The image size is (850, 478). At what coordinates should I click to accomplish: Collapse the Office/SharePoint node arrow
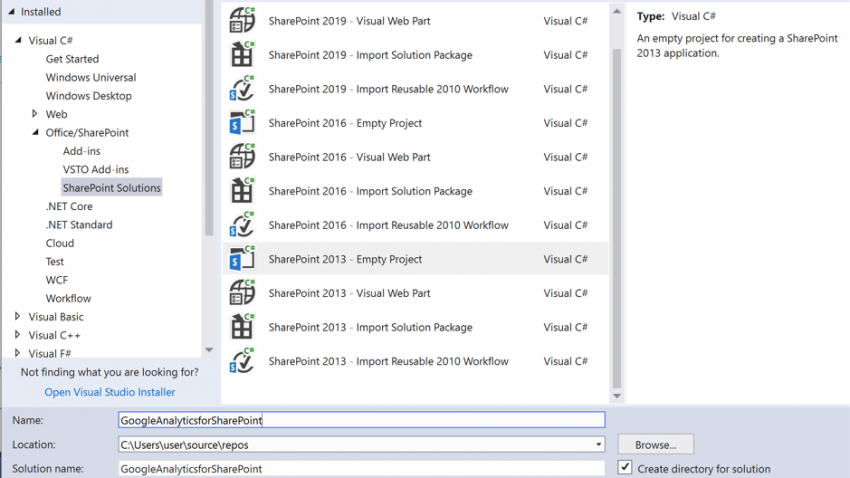[35, 132]
